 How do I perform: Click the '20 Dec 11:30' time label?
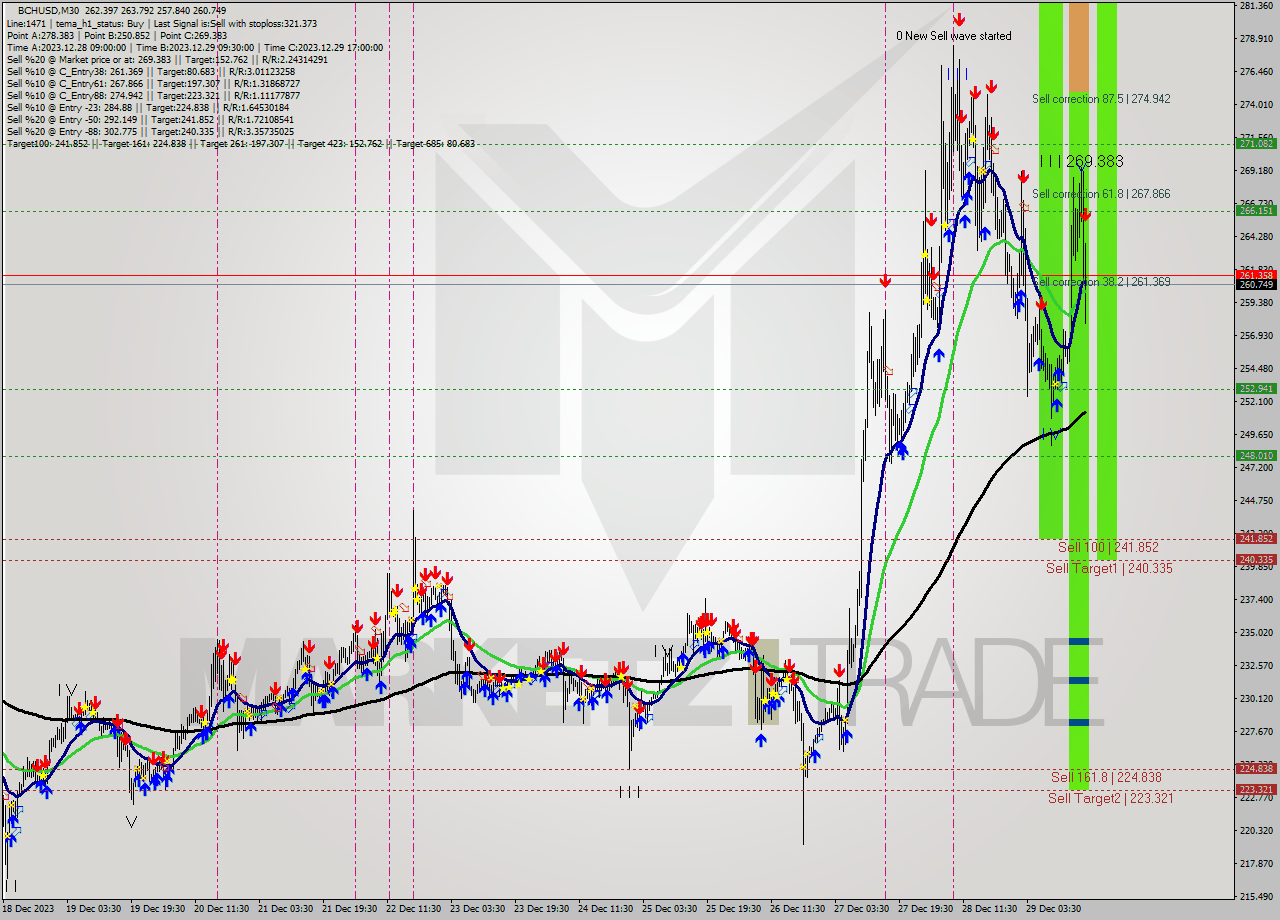221,909
